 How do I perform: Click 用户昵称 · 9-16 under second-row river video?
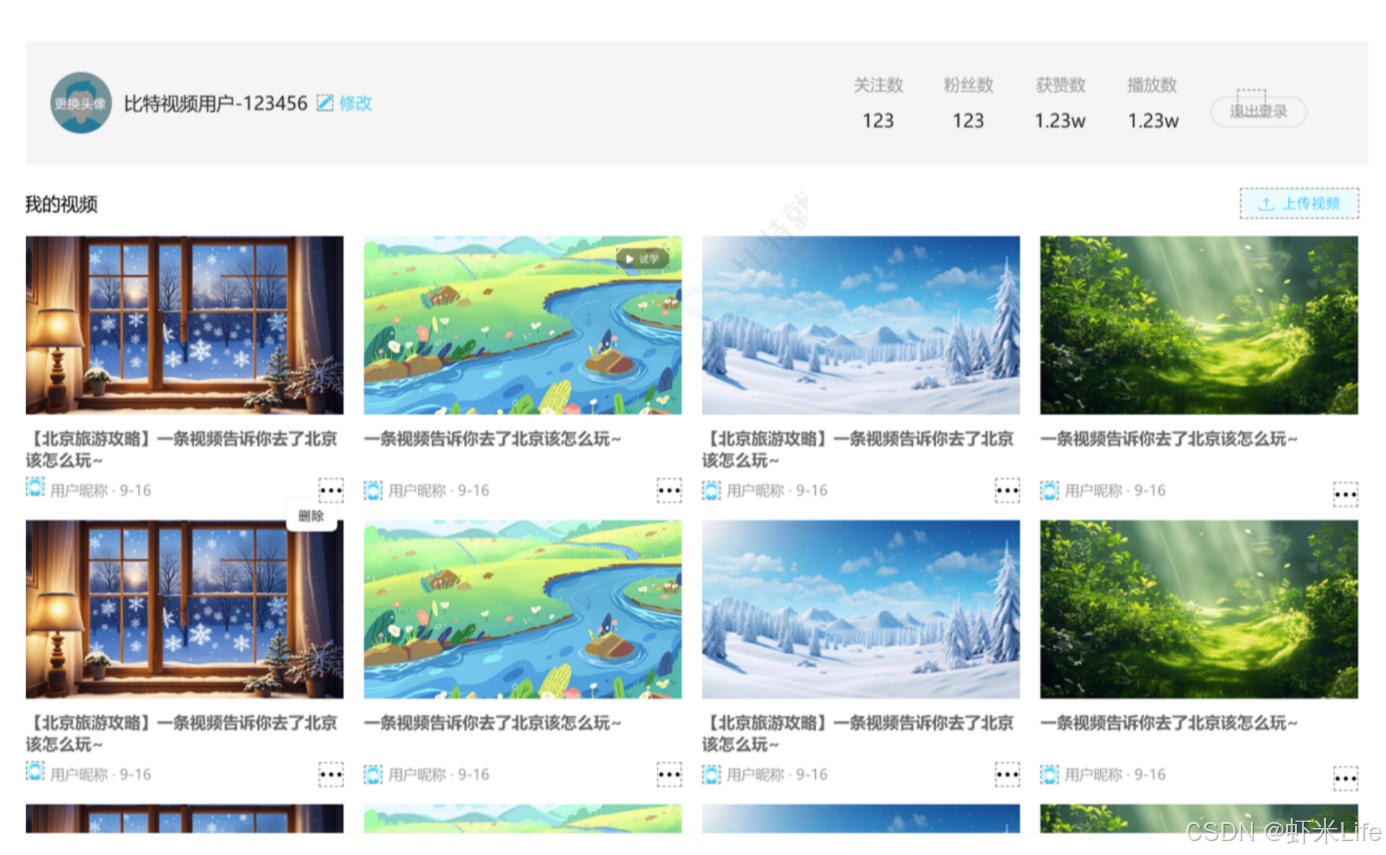pyautogui.click(x=439, y=775)
